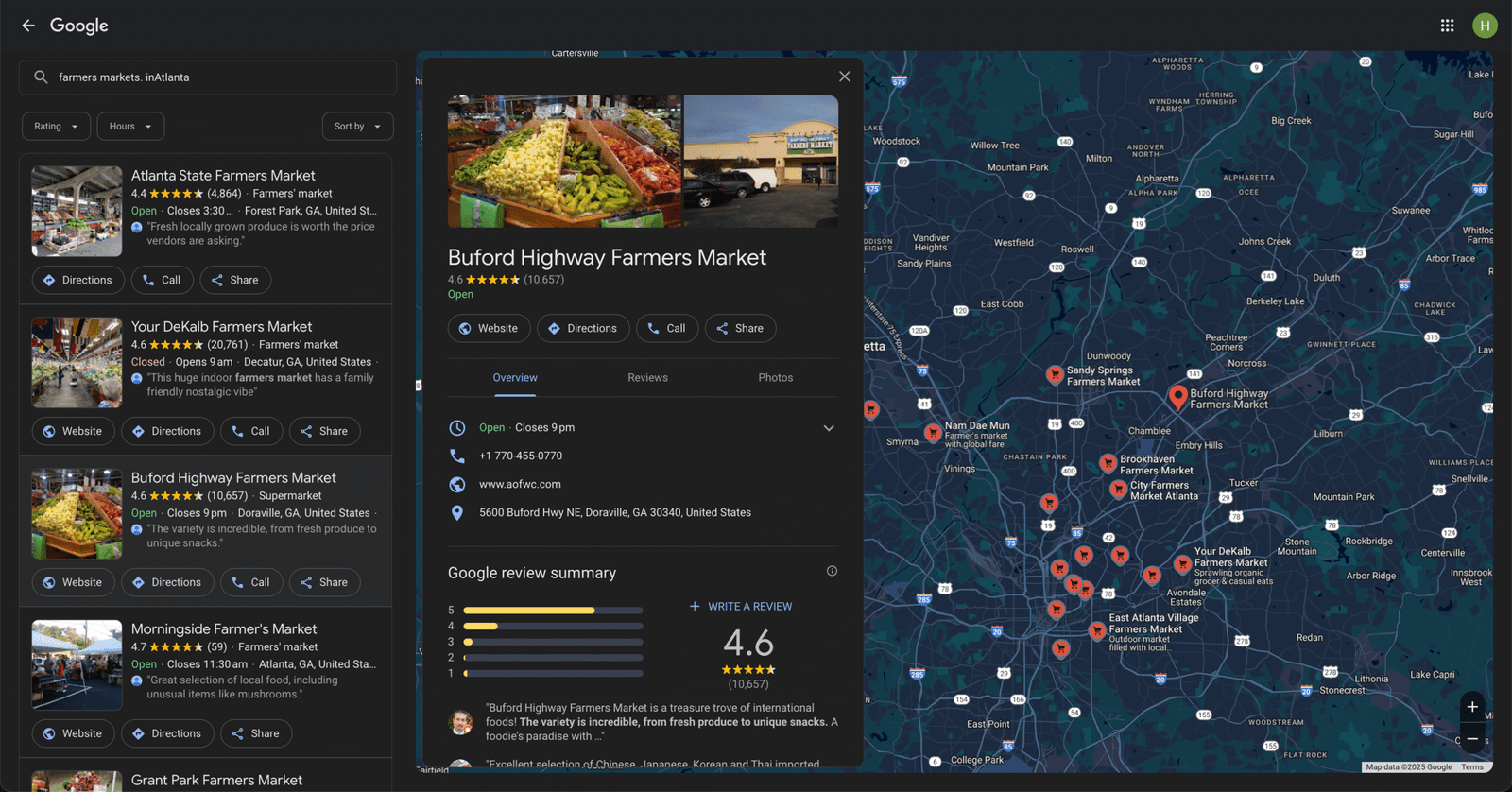Share from Buford Highway list card
Image resolution: width=1512 pixels, height=792 pixels.
click(324, 582)
